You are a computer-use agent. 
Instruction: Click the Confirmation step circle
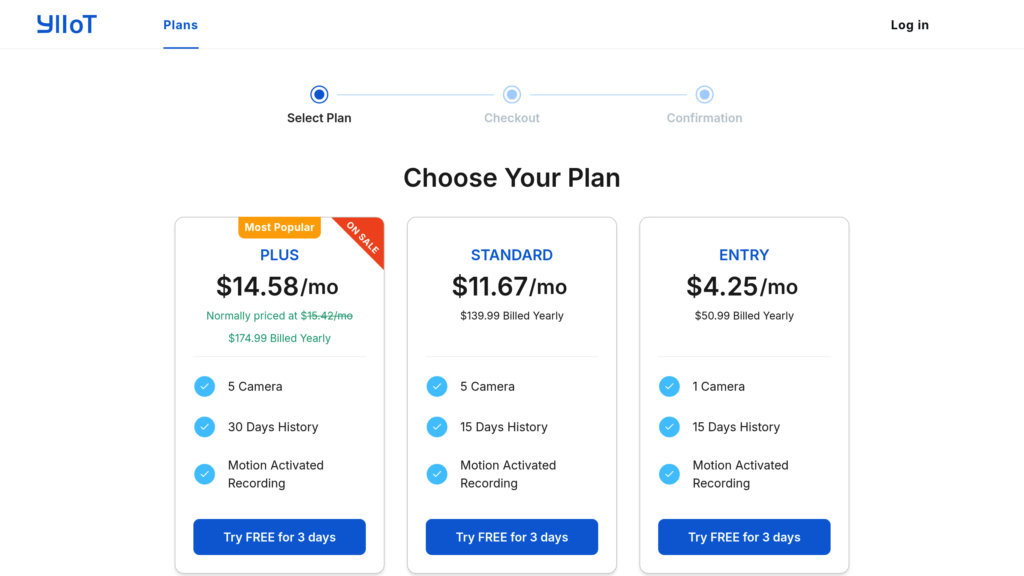tap(704, 95)
